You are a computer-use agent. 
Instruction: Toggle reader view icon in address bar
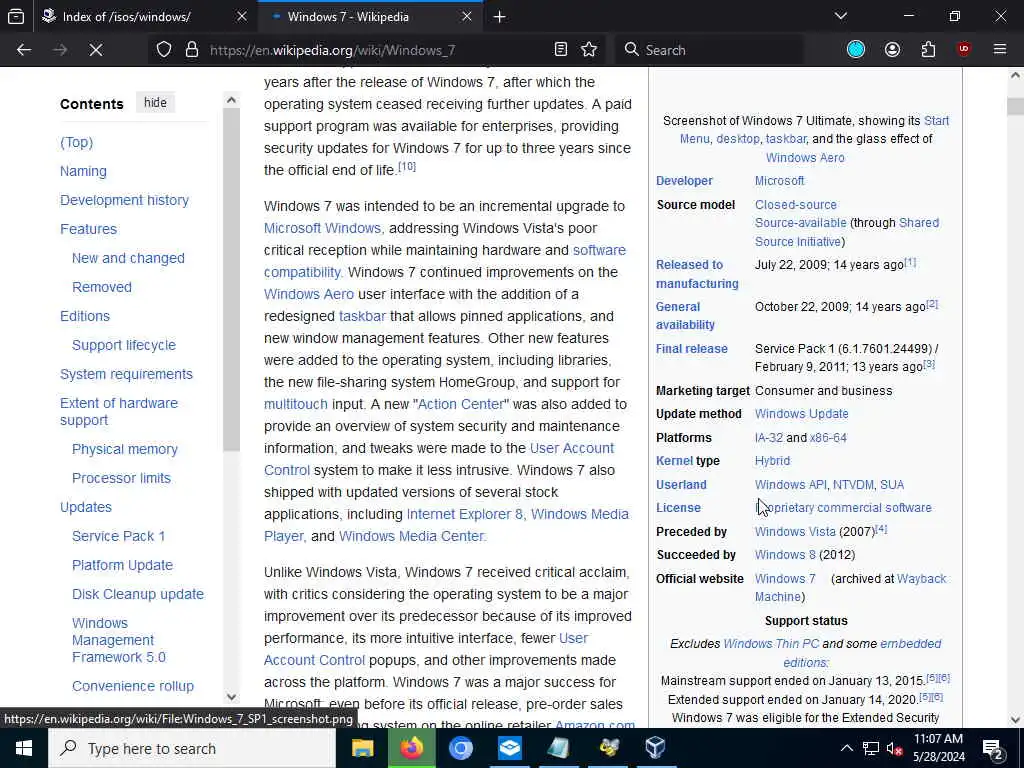coord(560,50)
